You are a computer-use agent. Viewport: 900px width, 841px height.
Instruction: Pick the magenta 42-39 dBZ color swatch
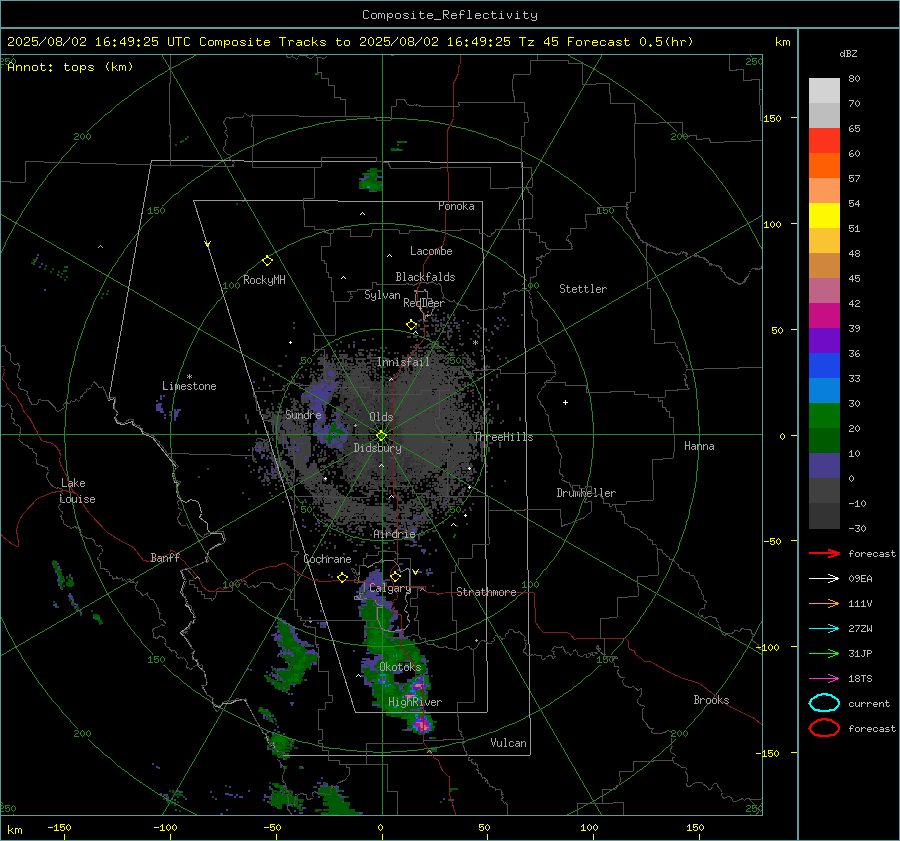click(824, 316)
